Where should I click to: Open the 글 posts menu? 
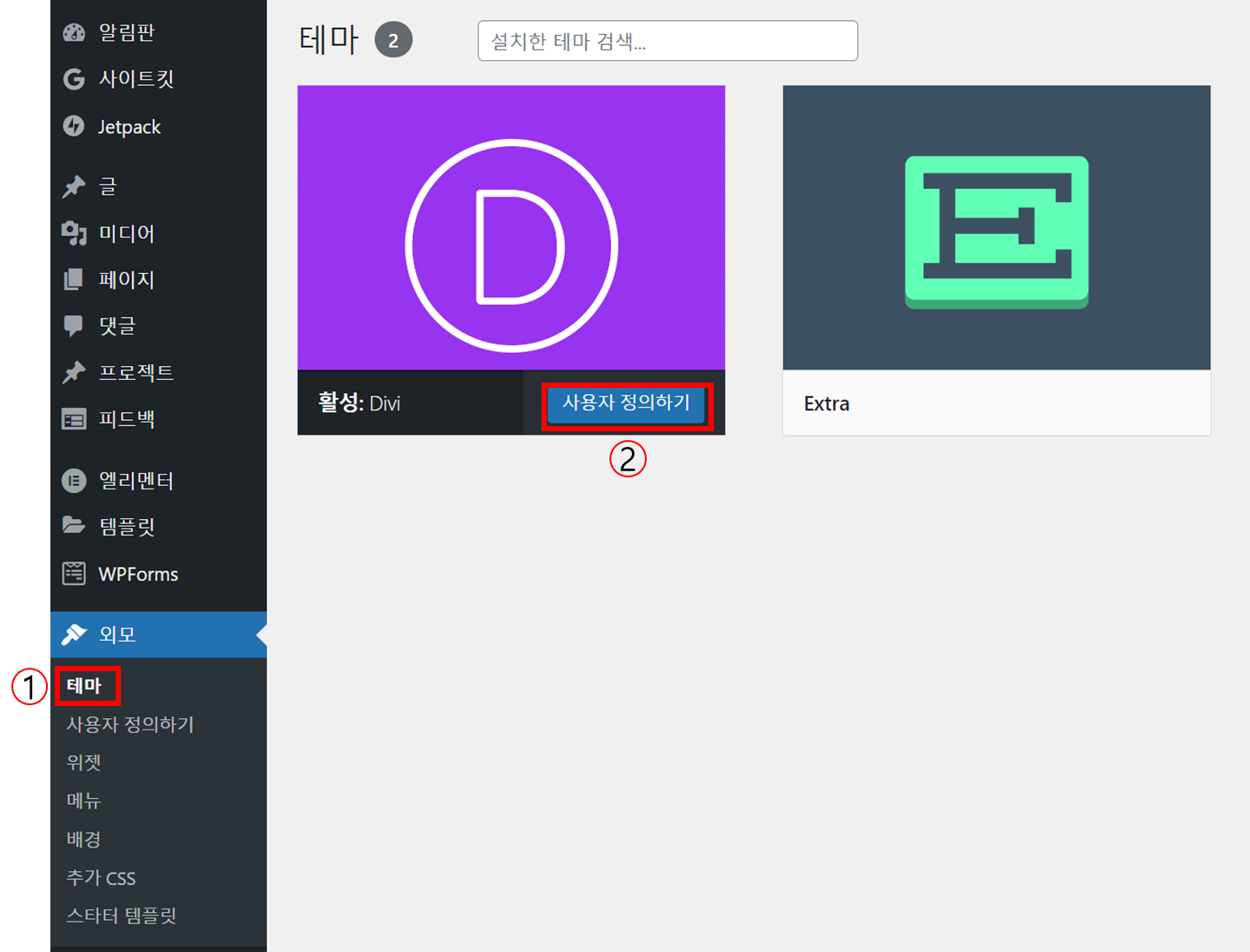pos(158,186)
